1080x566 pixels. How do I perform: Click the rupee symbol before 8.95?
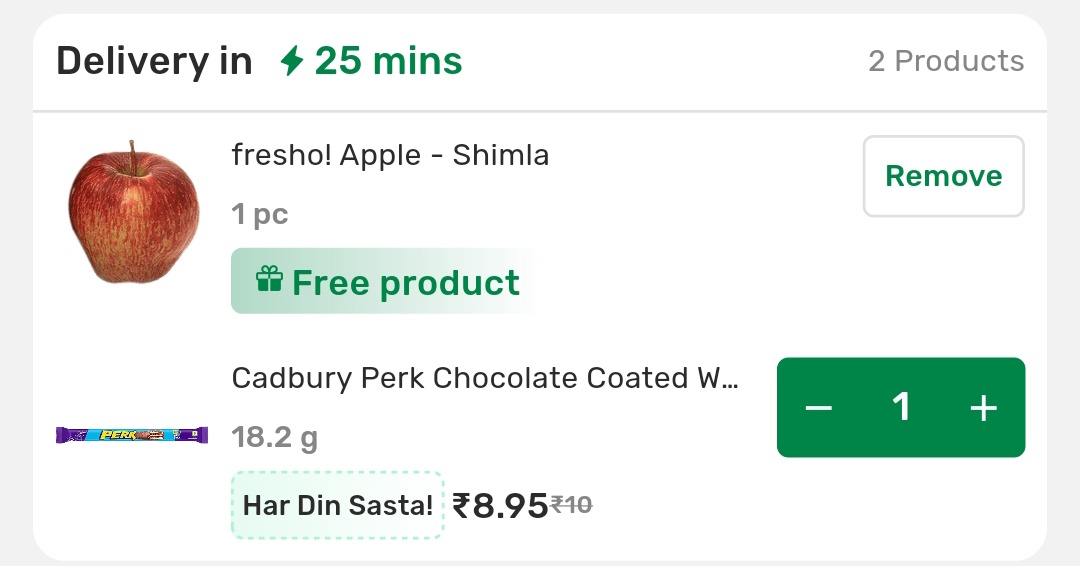click(461, 505)
